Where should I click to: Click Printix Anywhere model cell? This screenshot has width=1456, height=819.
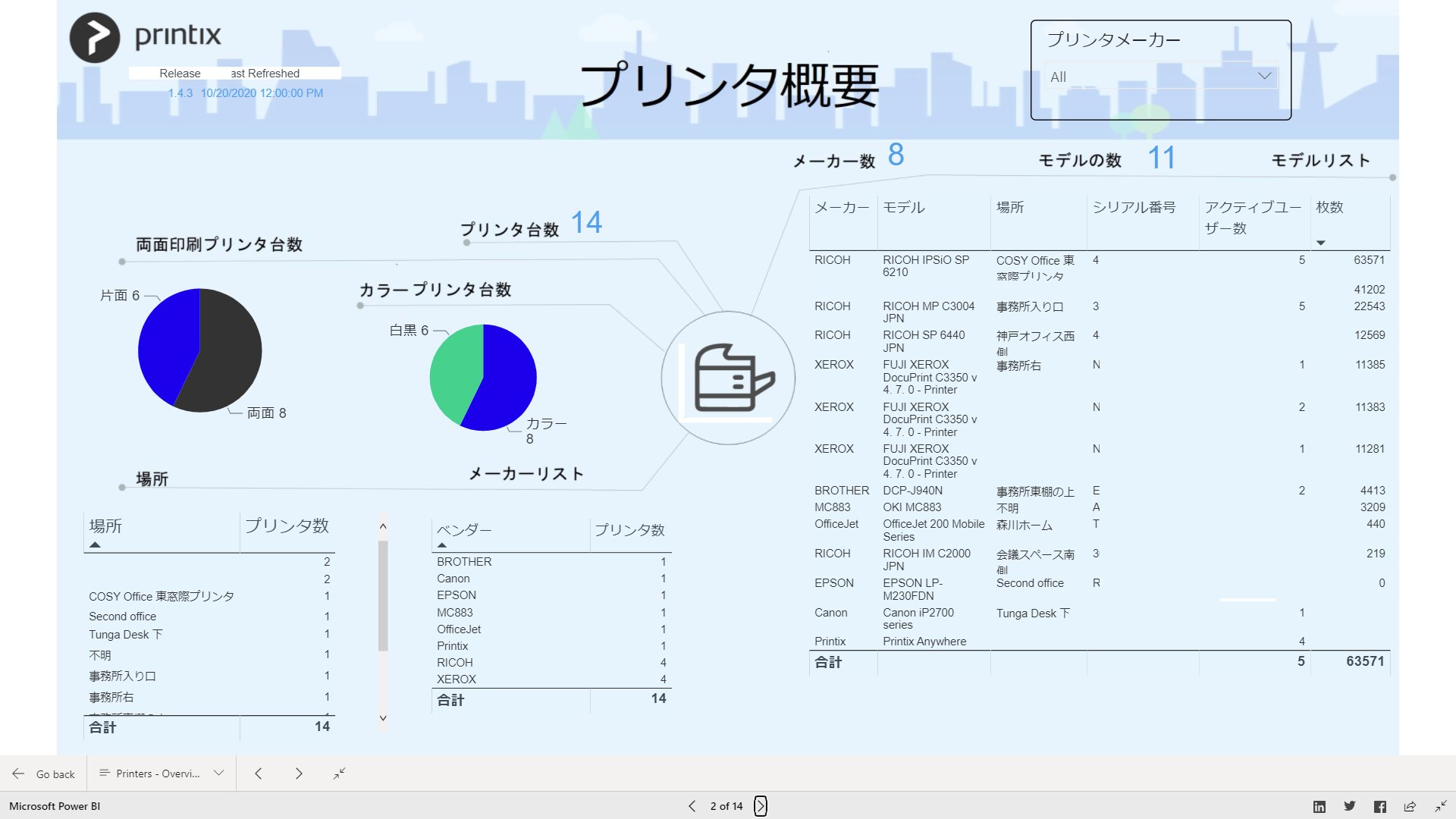tap(924, 642)
